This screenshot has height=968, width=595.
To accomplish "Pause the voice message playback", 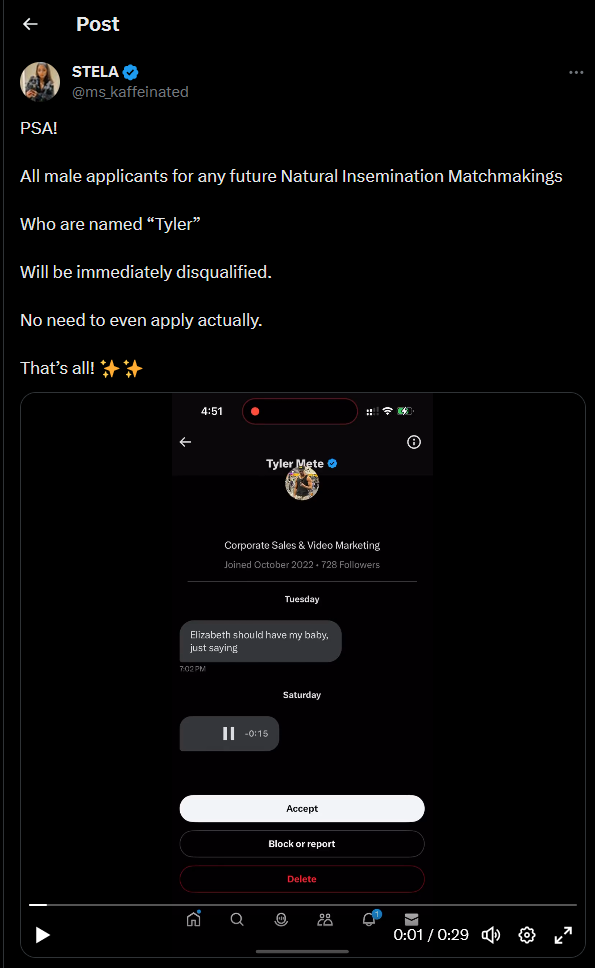I will pos(228,733).
